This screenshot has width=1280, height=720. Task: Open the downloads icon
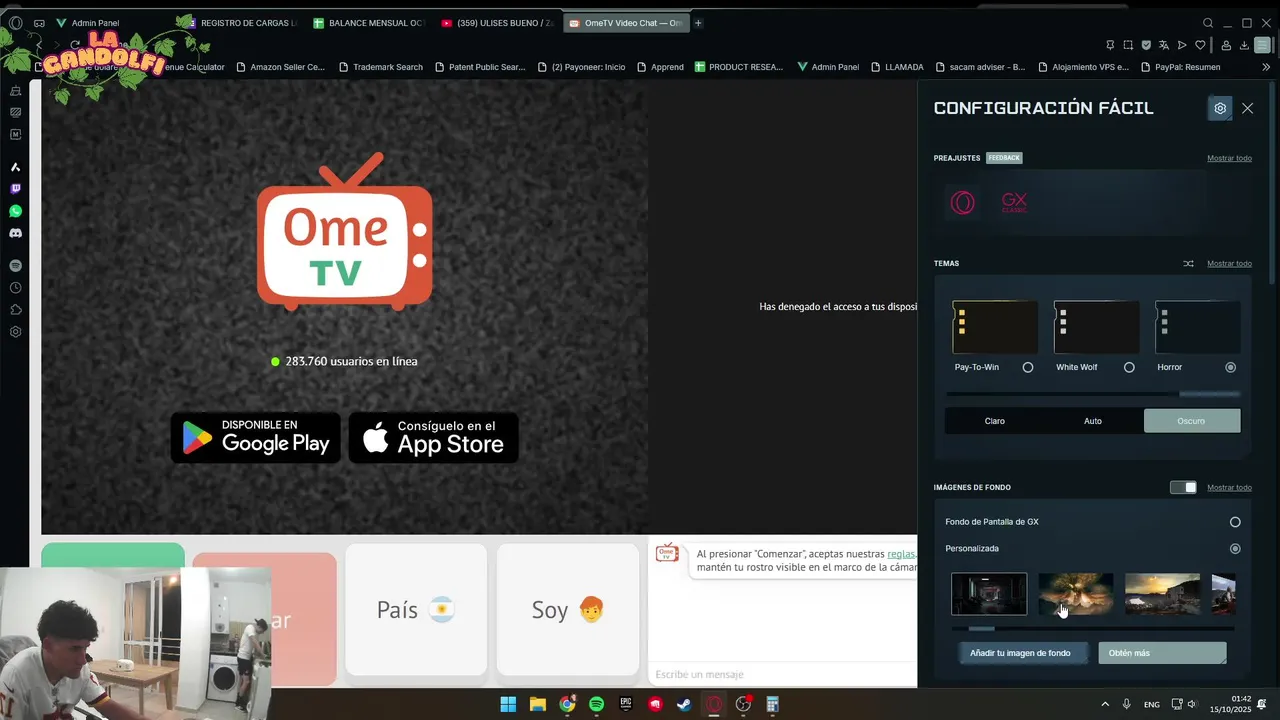(1244, 45)
